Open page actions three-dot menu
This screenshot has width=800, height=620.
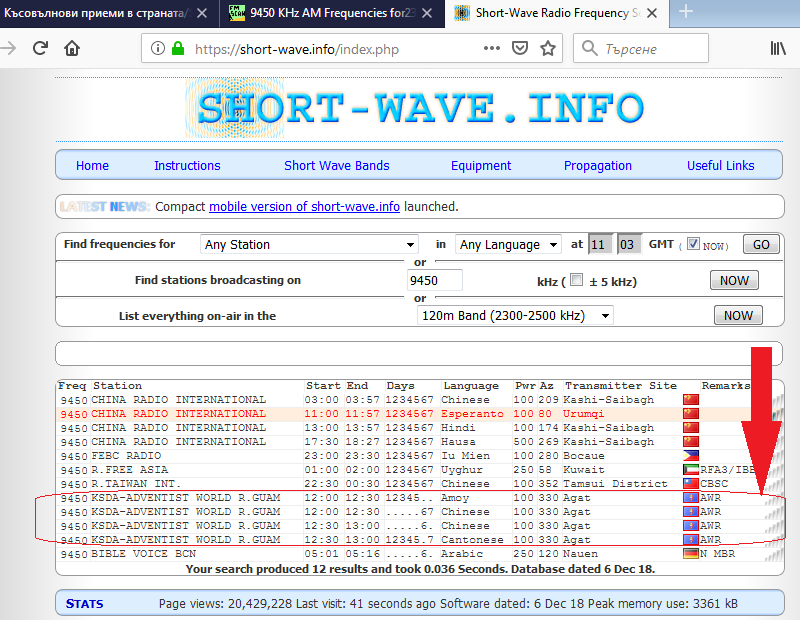point(491,48)
